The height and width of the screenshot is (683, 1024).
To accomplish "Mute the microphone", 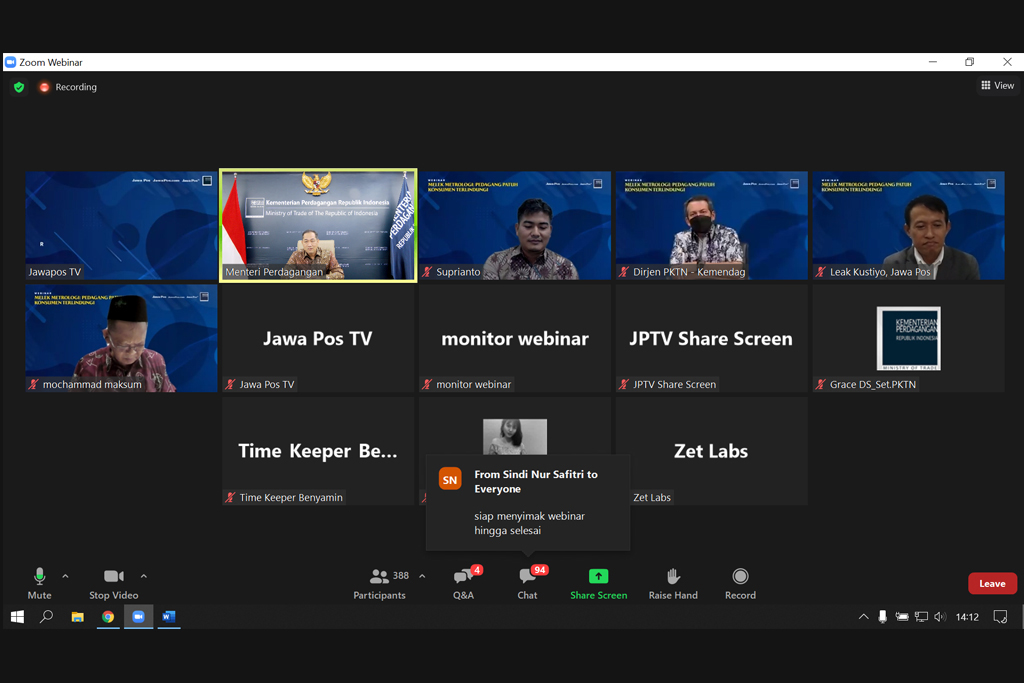I will [x=39, y=583].
